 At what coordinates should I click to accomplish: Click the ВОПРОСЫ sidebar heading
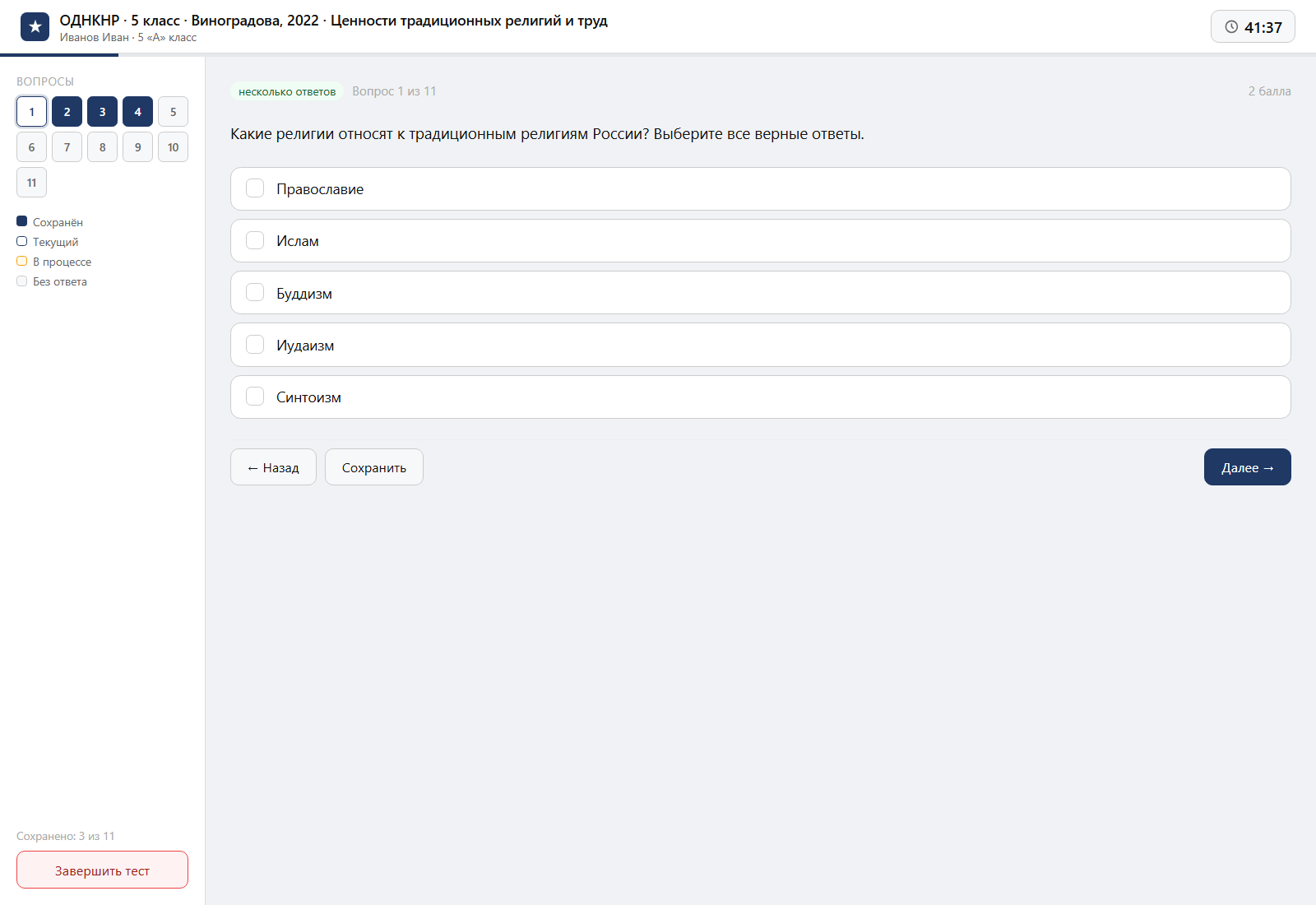45,81
